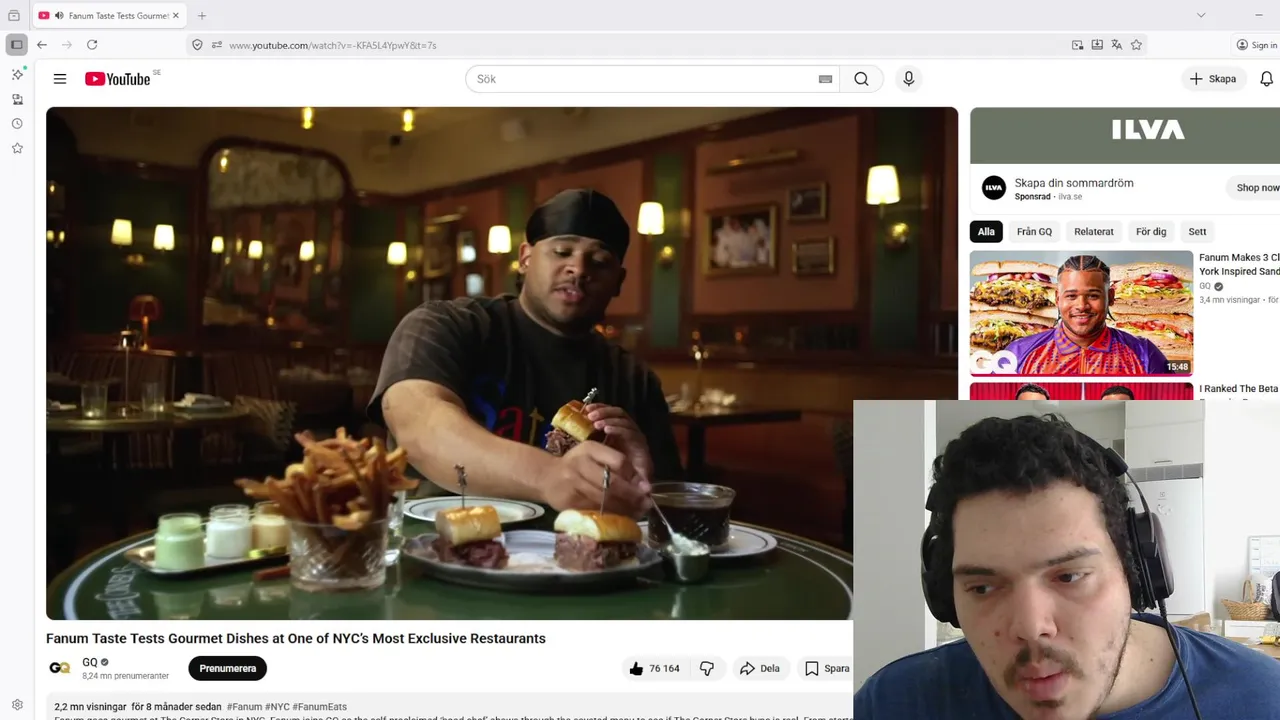Click the Skapa create button
Image resolution: width=1280 pixels, height=720 pixels.
coord(1212,79)
